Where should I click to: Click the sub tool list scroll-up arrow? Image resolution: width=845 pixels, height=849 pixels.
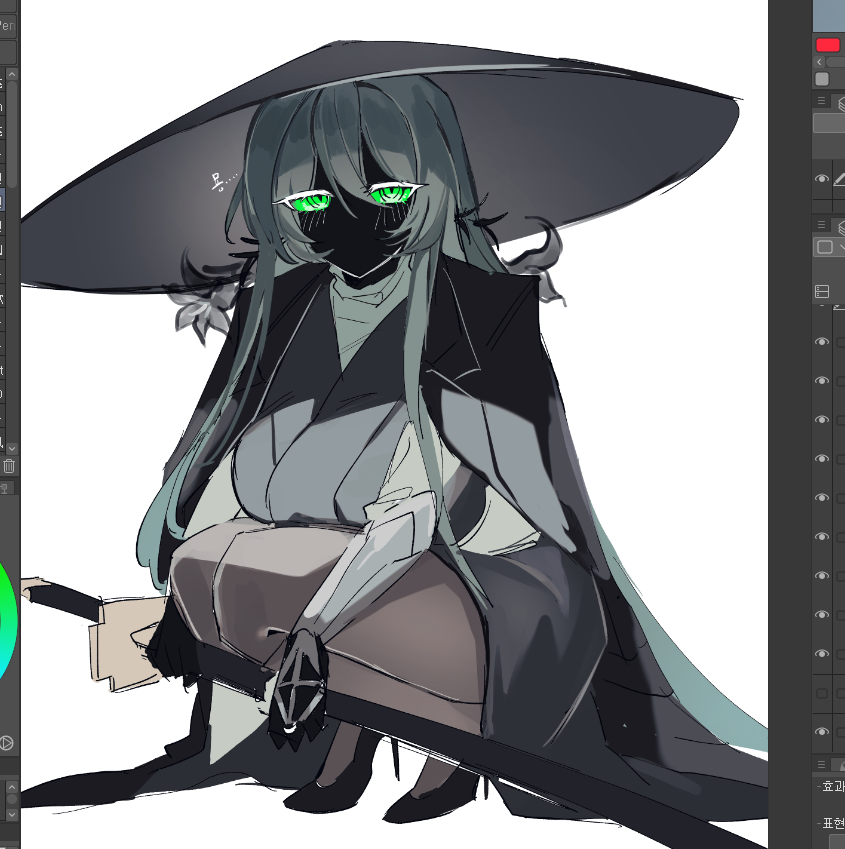[12, 74]
